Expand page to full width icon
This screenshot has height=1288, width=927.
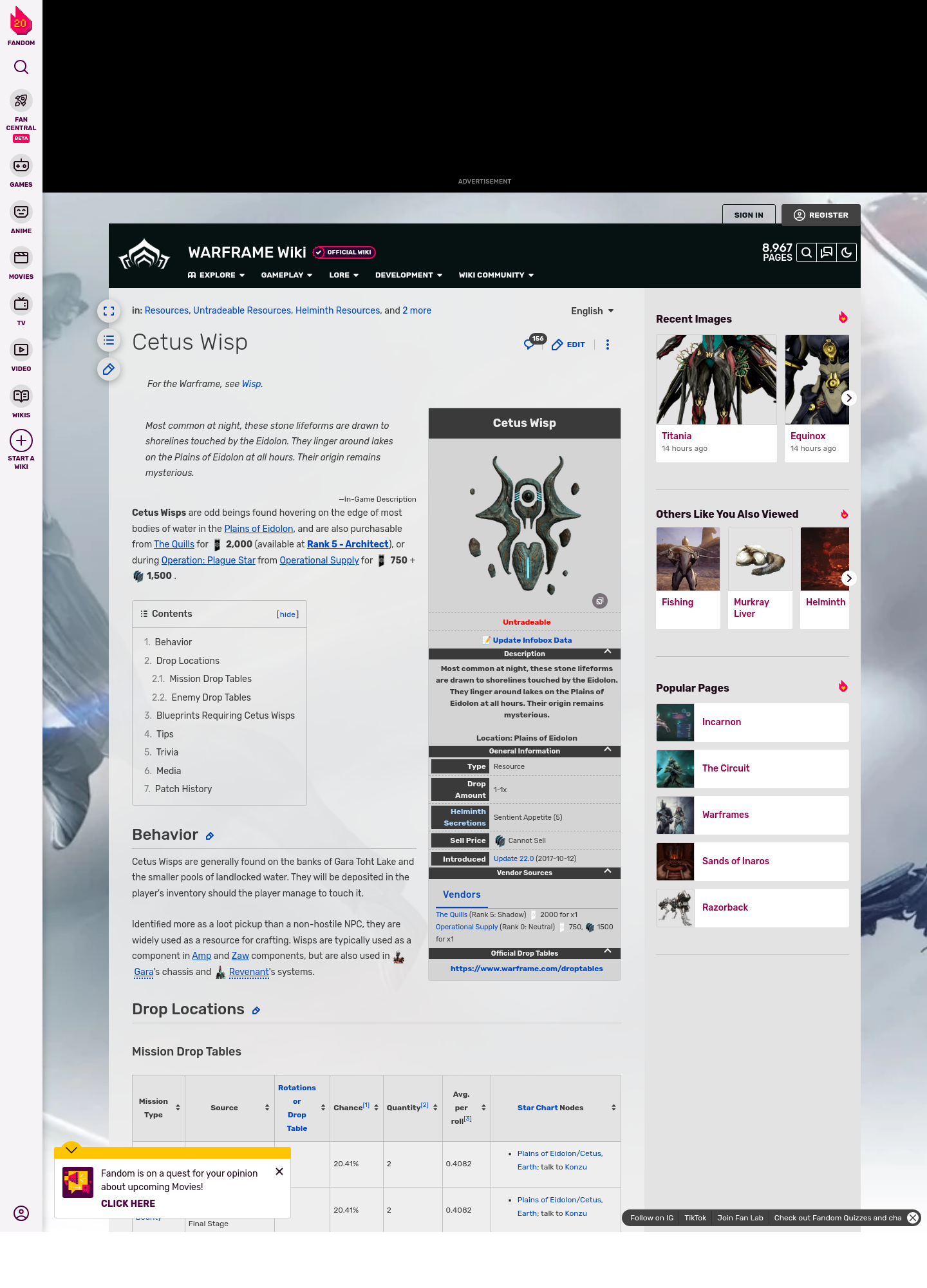click(109, 311)
